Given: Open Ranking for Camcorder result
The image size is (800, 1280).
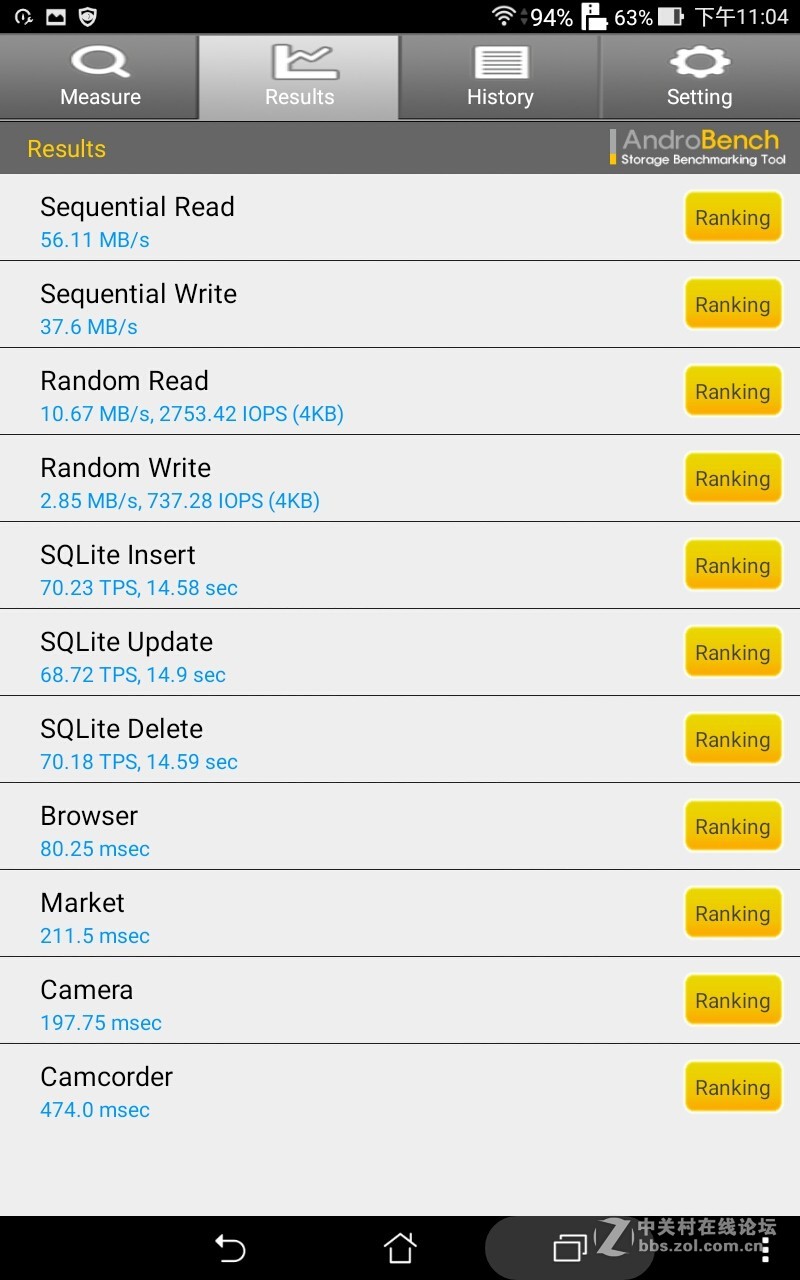Looking at the screenshot, I should tap(733, 1088).
